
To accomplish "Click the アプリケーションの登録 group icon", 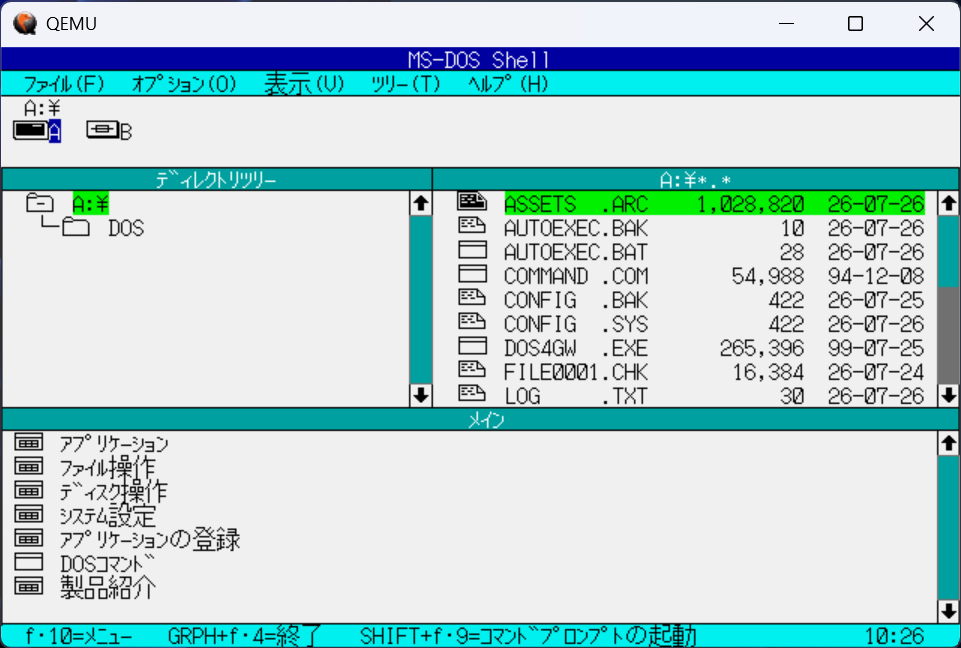I will [x=29, y=538].
